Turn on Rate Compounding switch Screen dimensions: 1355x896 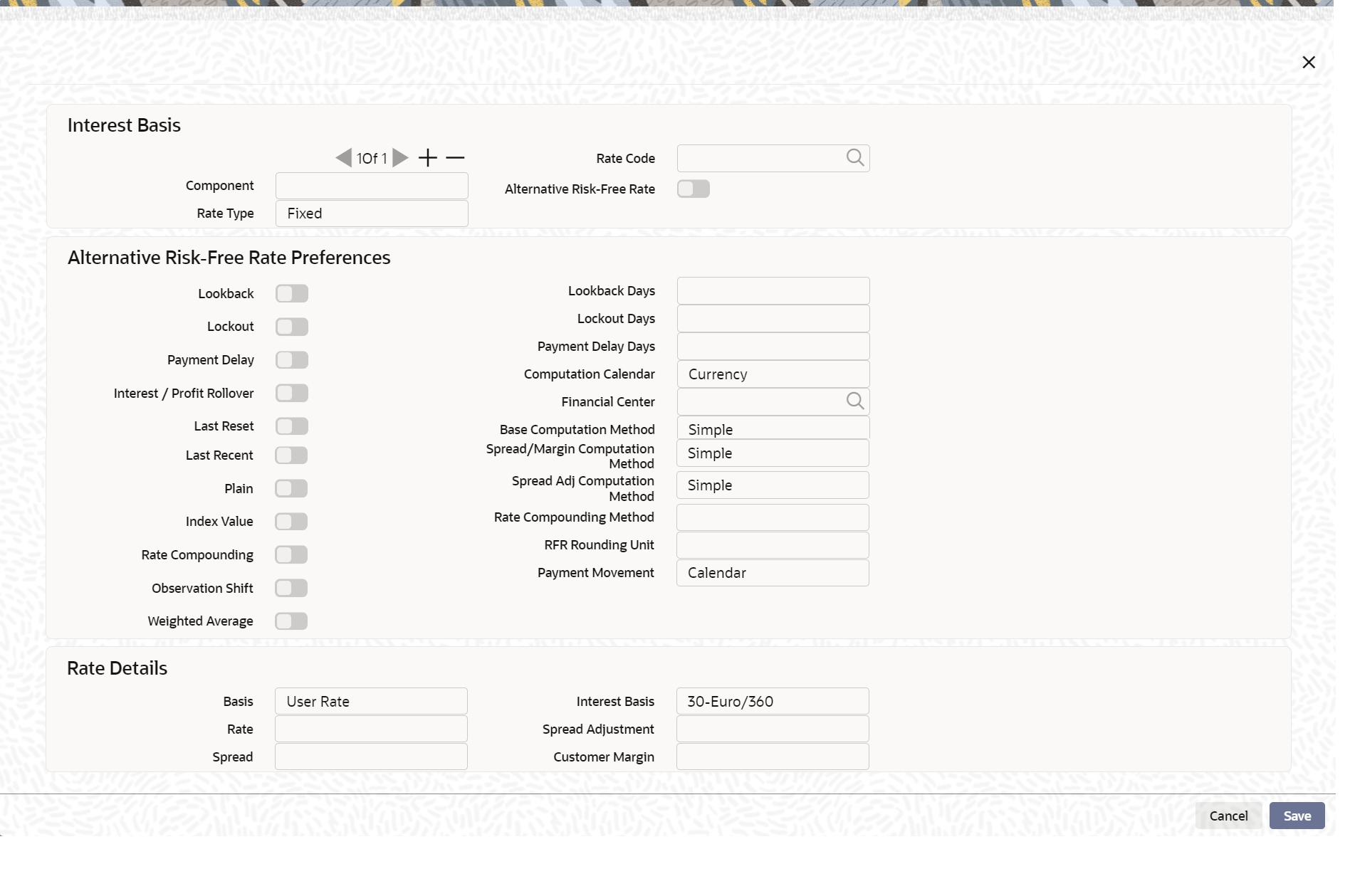291,554
